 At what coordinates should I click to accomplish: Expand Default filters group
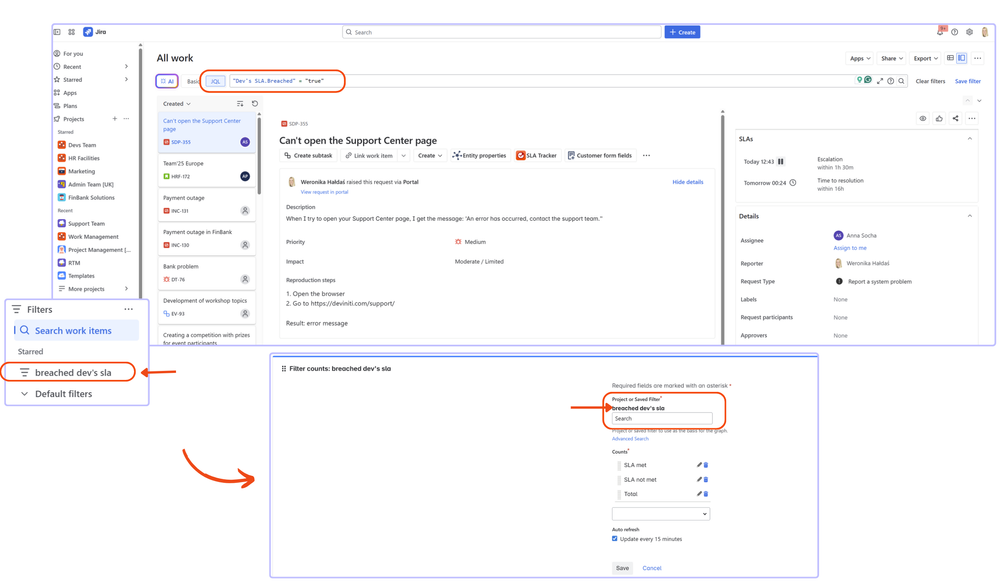pyautogui.click(x=25, y=394)
